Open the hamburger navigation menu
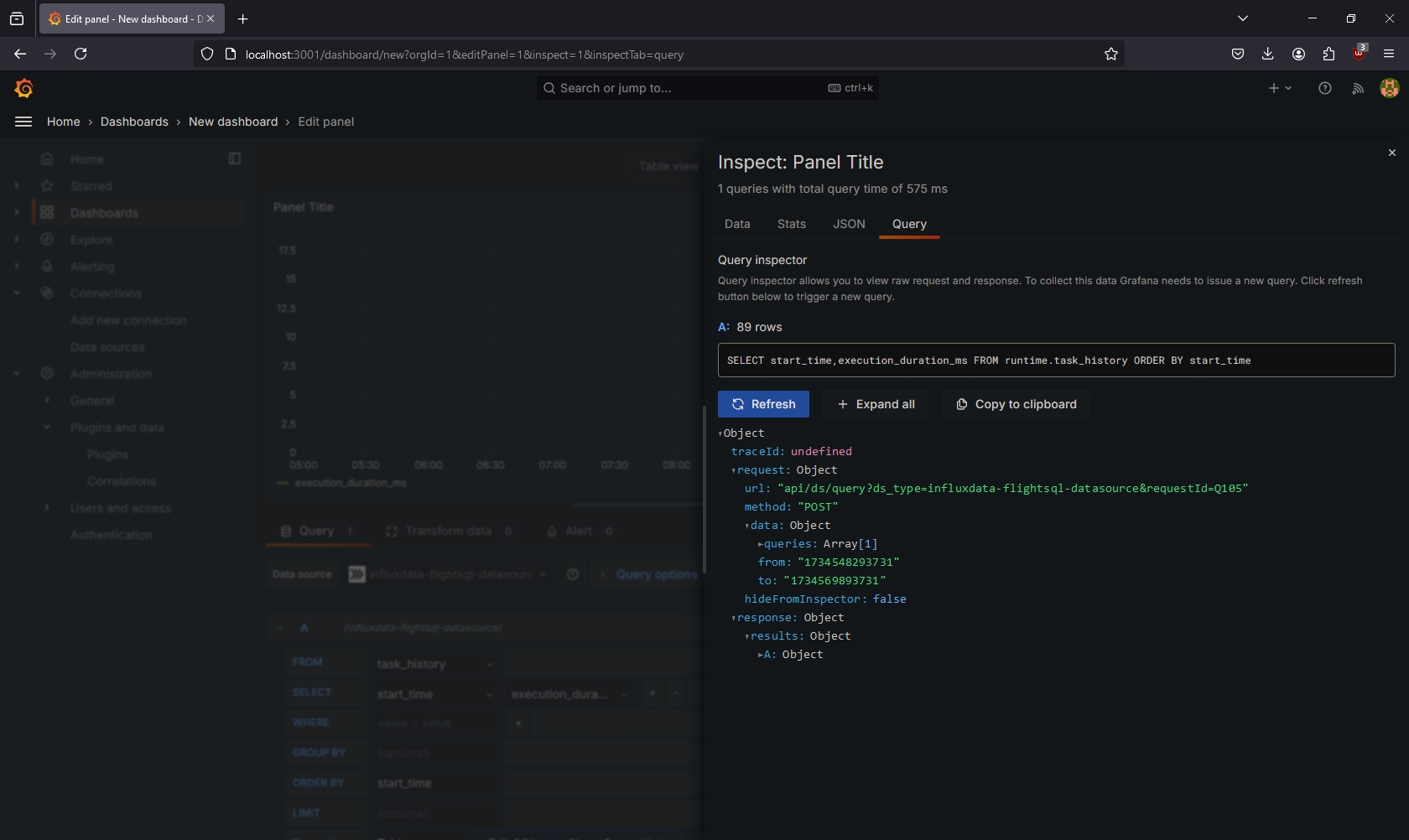The width and height of the screenshot is (1409, 840). pyautogui.click(x=23, y=122)
